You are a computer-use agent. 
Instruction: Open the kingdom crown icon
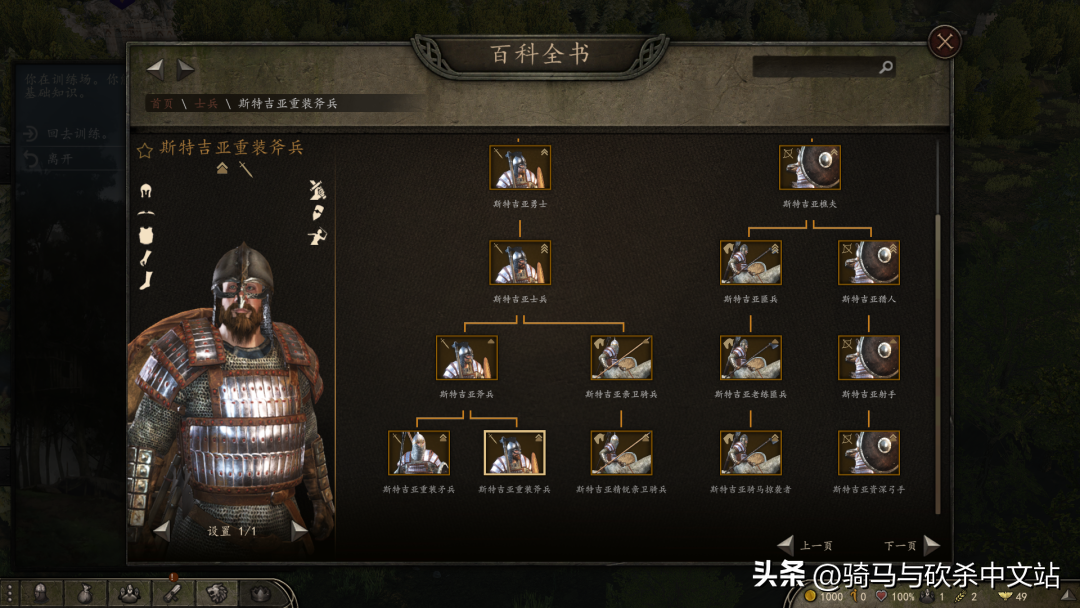[260, 593]
